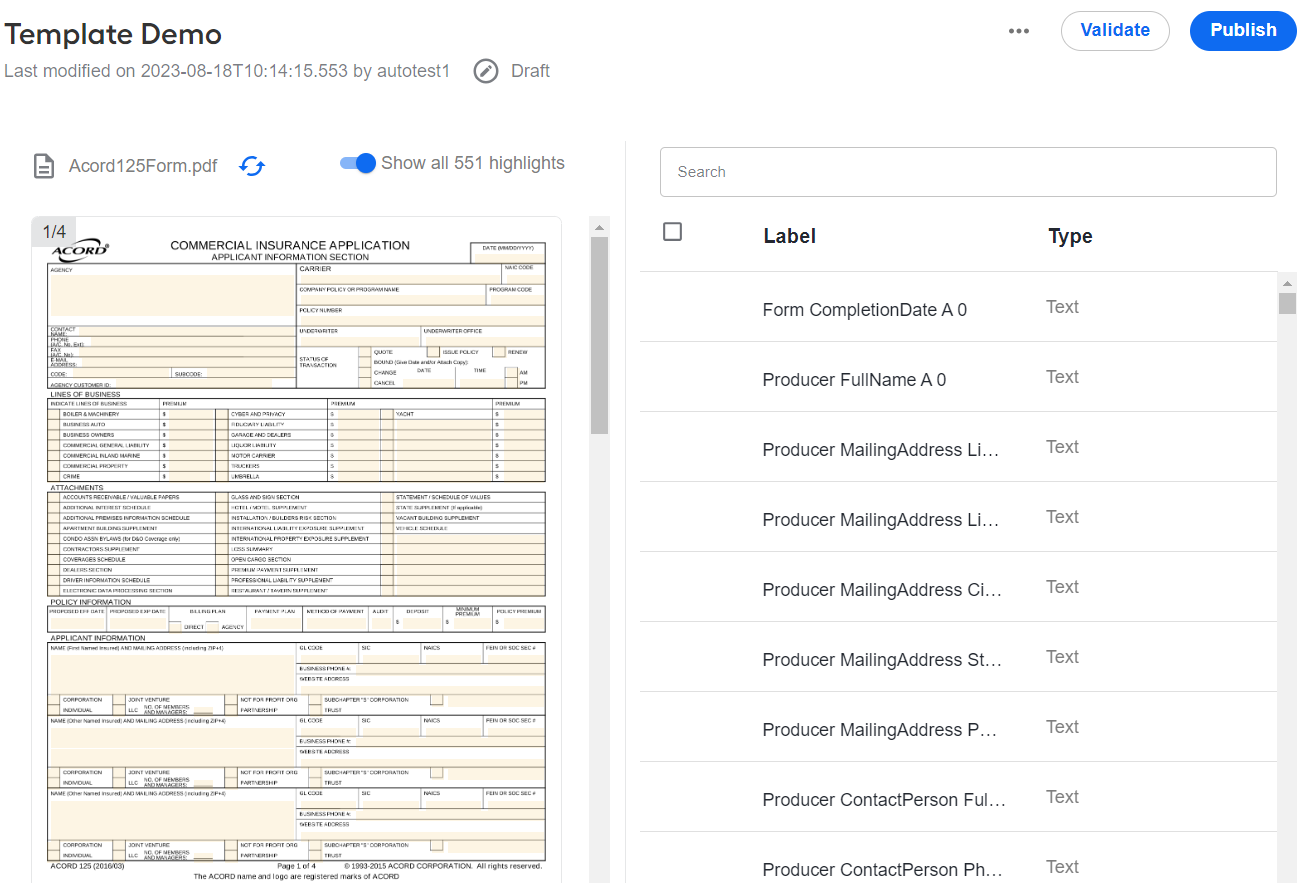Click the Type column header
Viewport: 1302px width, 883px height.
(x=1070, y=236)
